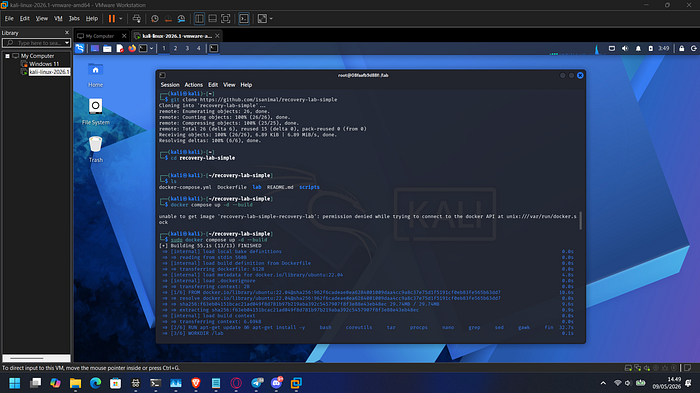Switch to the My Computer tab

99,36
